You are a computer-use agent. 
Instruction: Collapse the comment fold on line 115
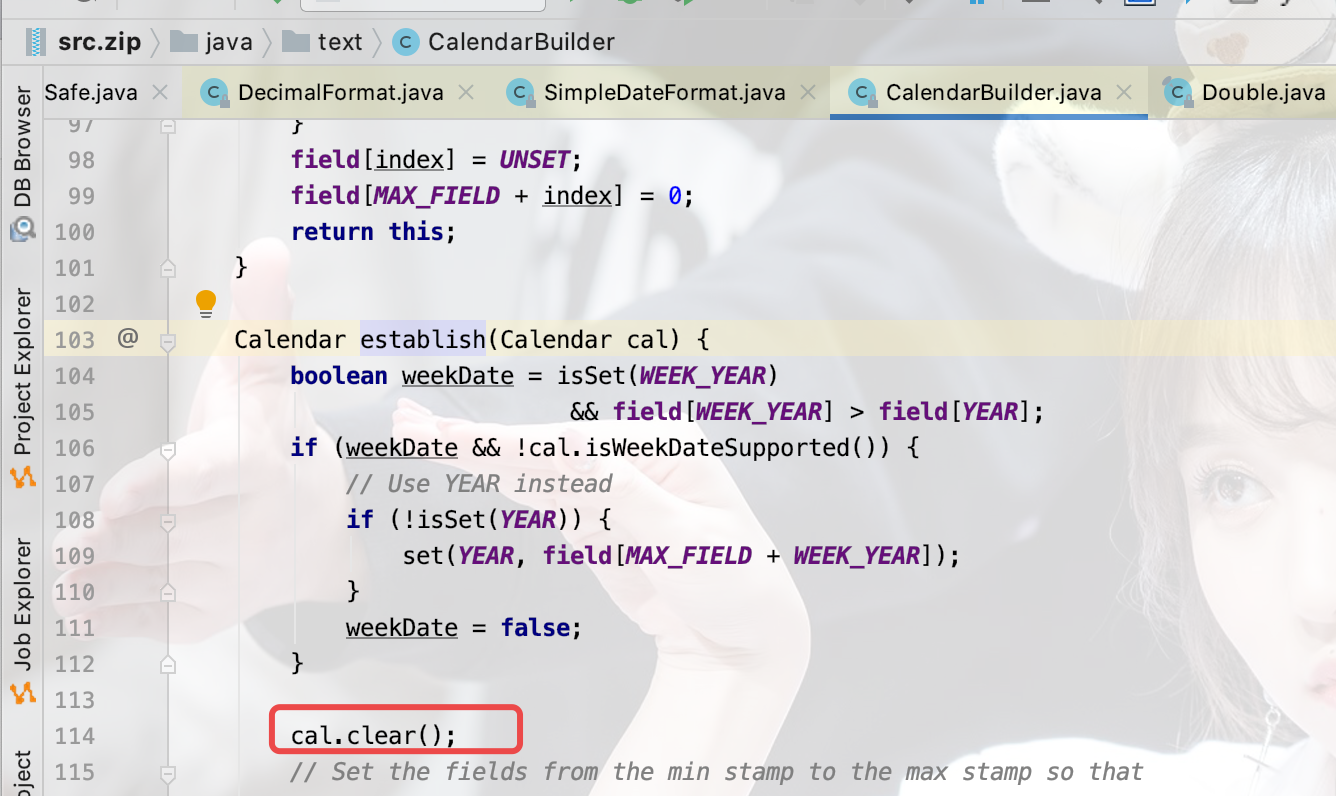pyautogui.click(x=168, y=772)
